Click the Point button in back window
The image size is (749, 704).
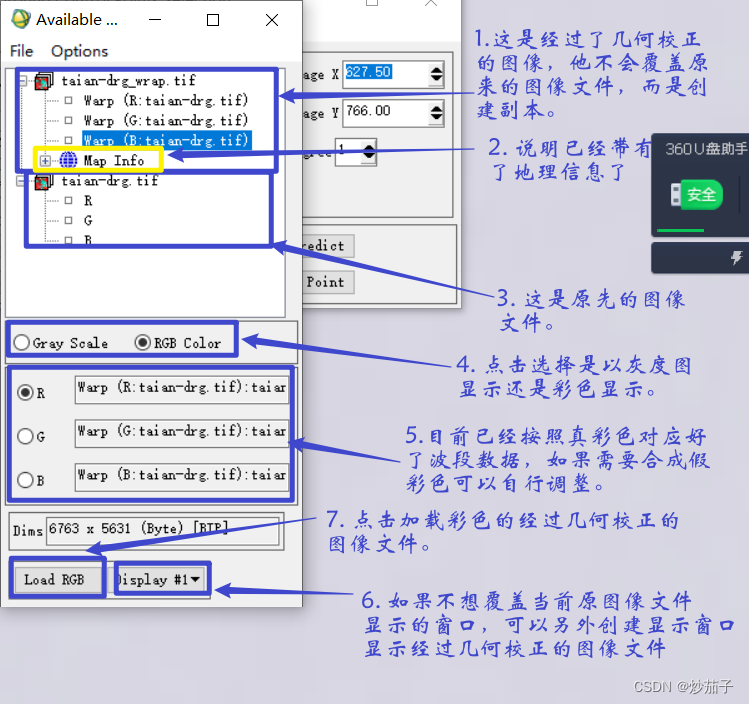328,282
